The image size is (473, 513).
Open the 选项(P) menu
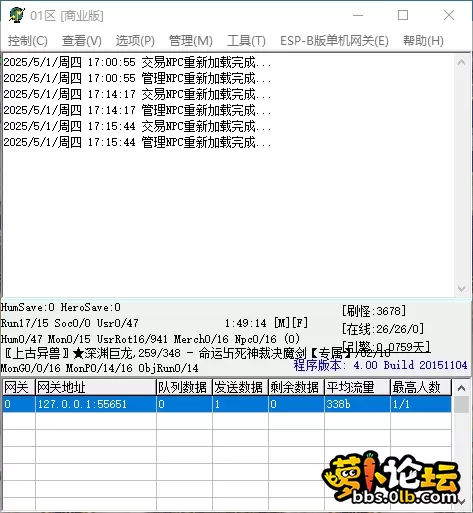[x=135, y=41]
